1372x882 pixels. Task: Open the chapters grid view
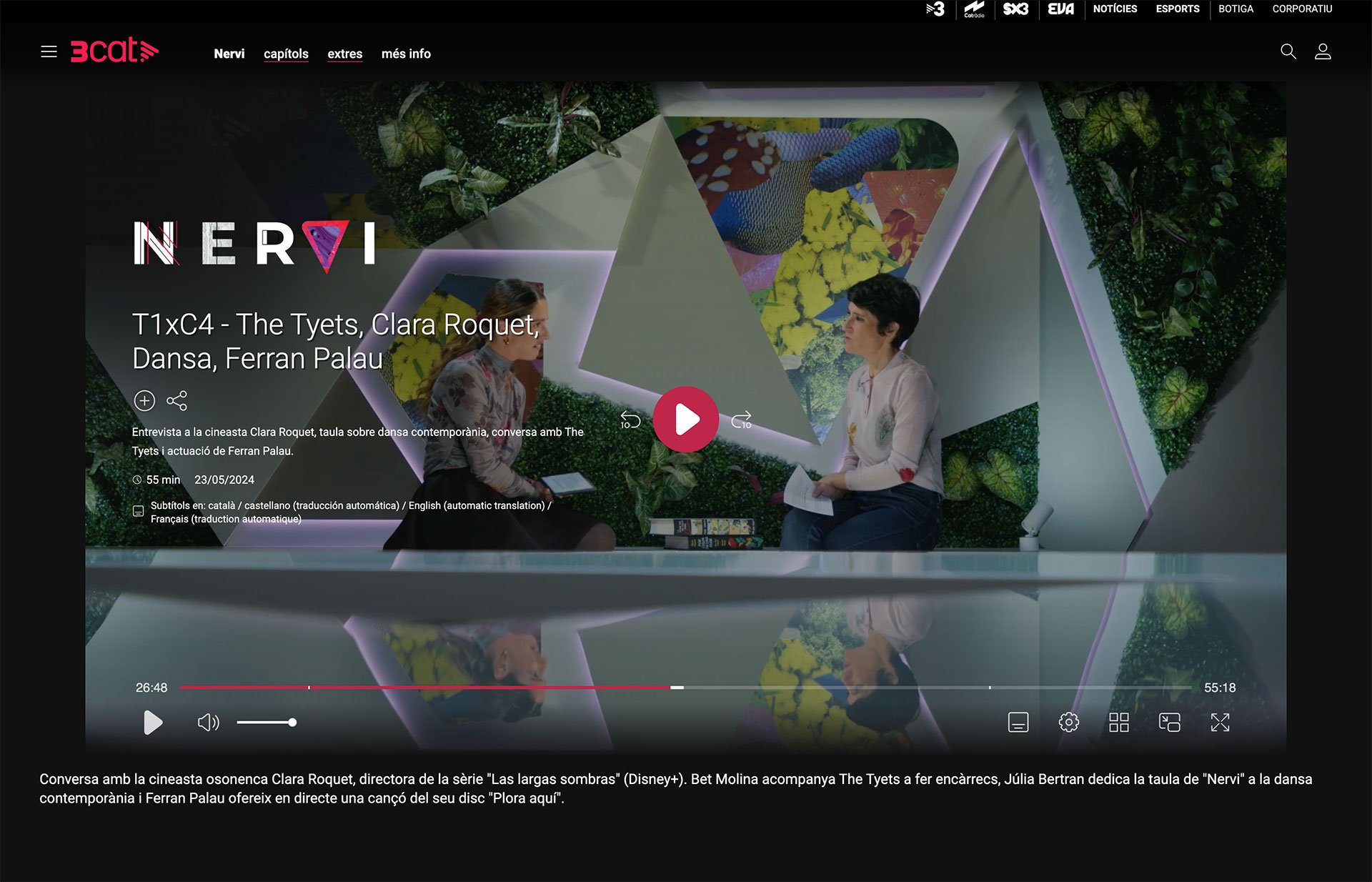pos(1118,723)
